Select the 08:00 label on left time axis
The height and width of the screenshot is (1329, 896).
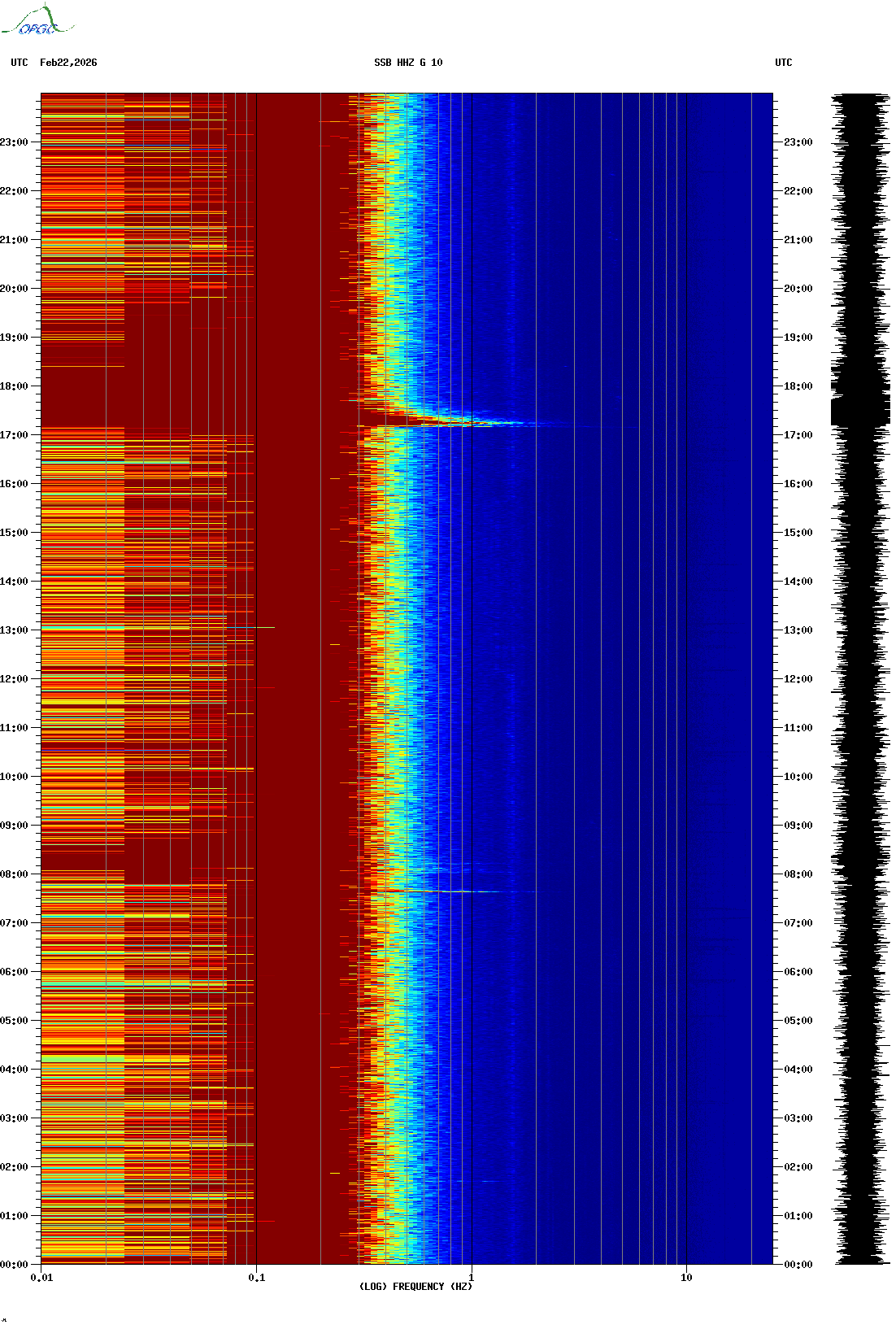point(14,874)
